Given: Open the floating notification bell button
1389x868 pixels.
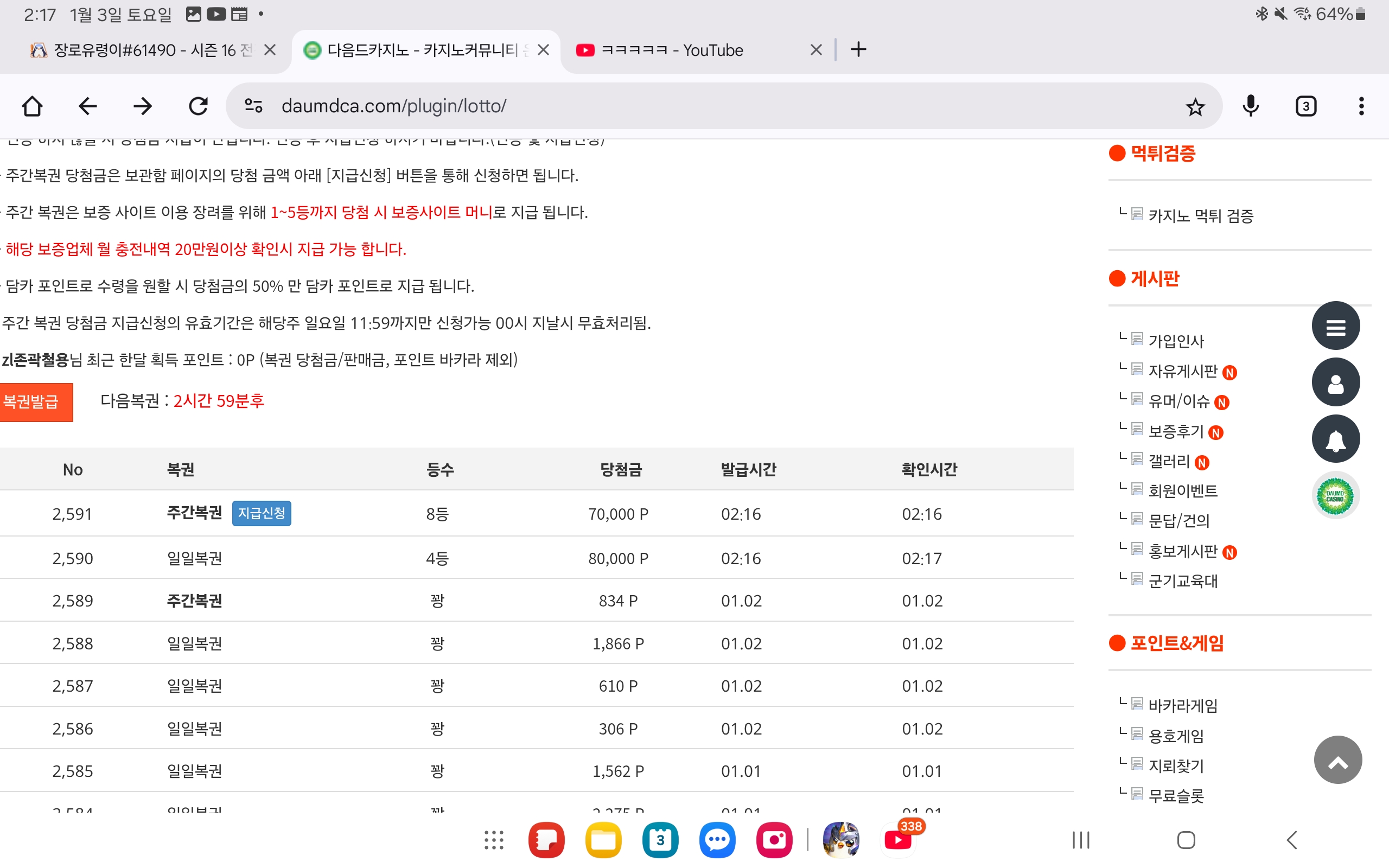Looking at the screenshot, I should pos(1335,439).
